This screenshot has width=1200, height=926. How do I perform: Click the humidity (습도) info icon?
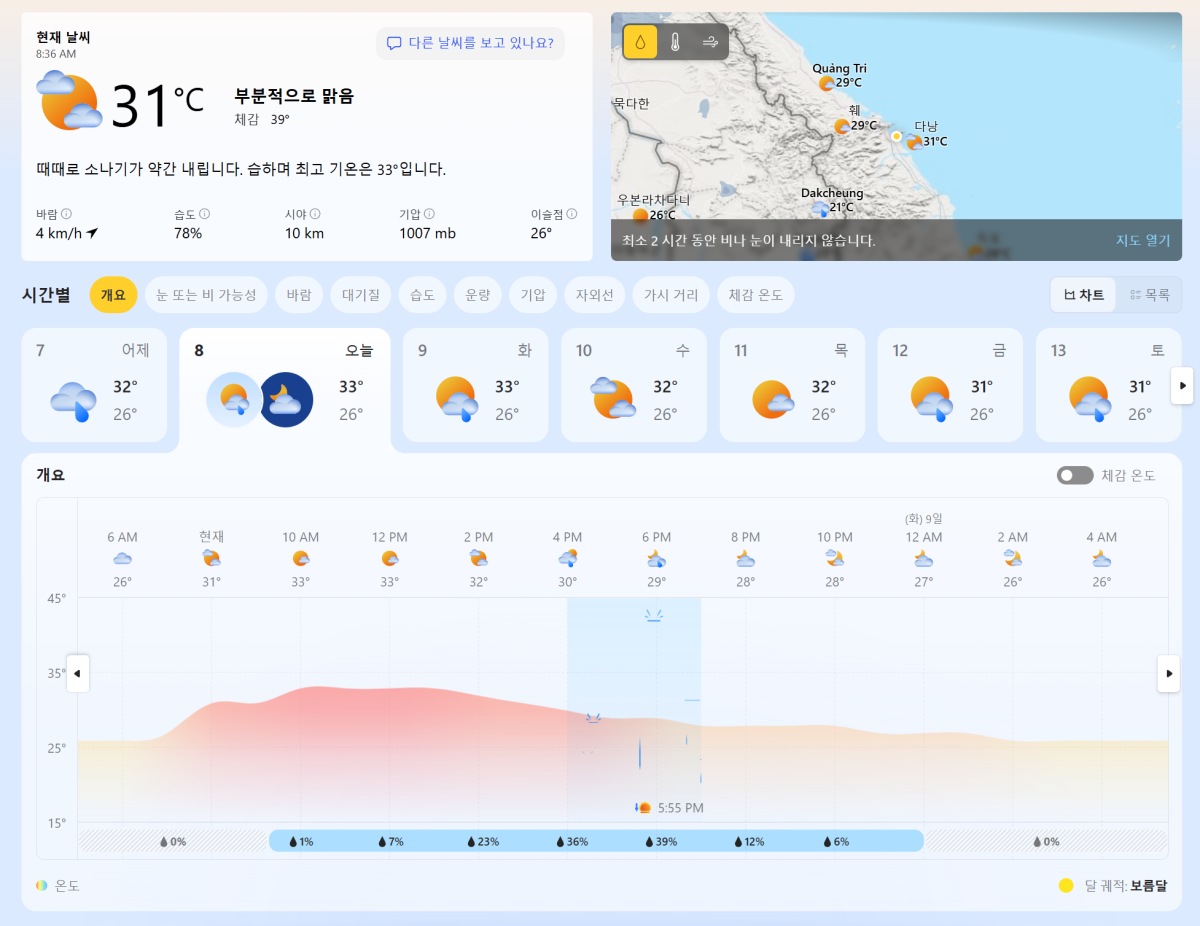[x=204, y=214]
